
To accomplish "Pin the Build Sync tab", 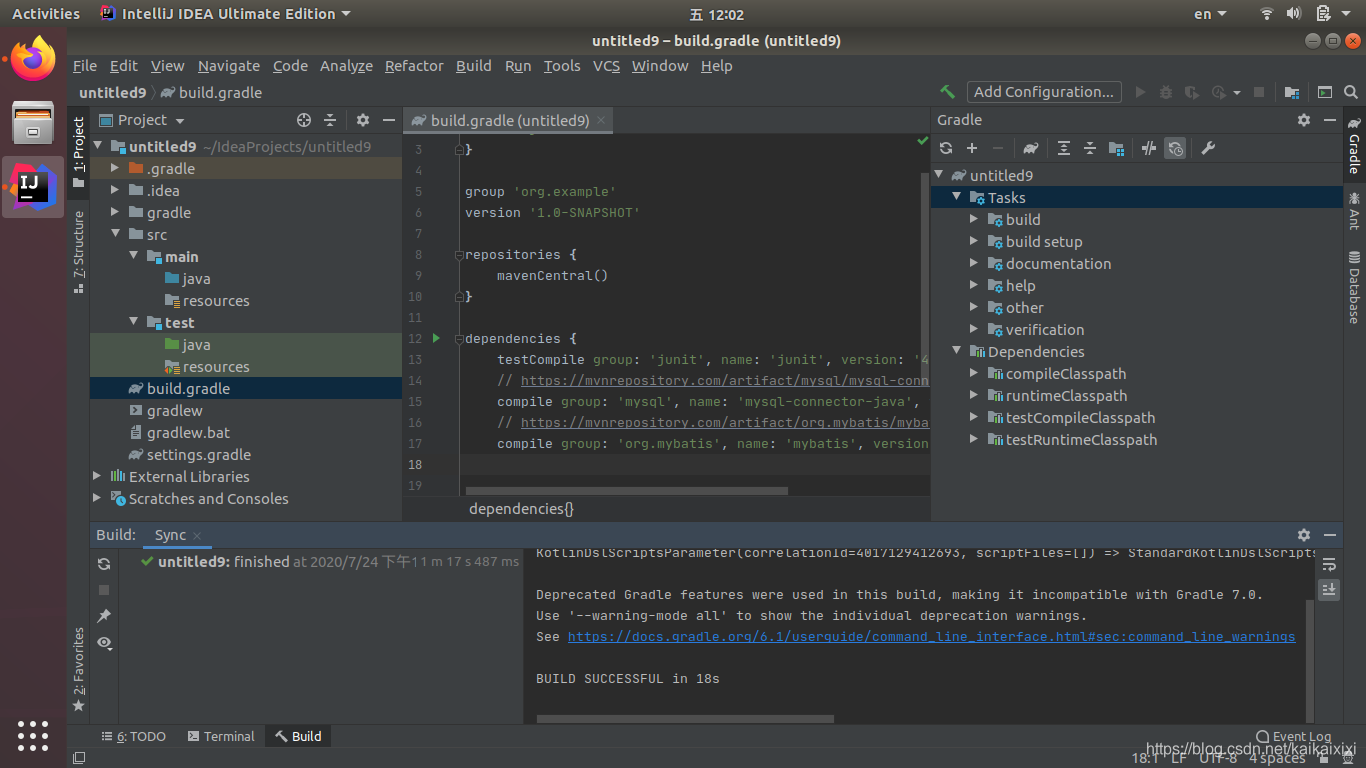I will click(x=104, y=616).
